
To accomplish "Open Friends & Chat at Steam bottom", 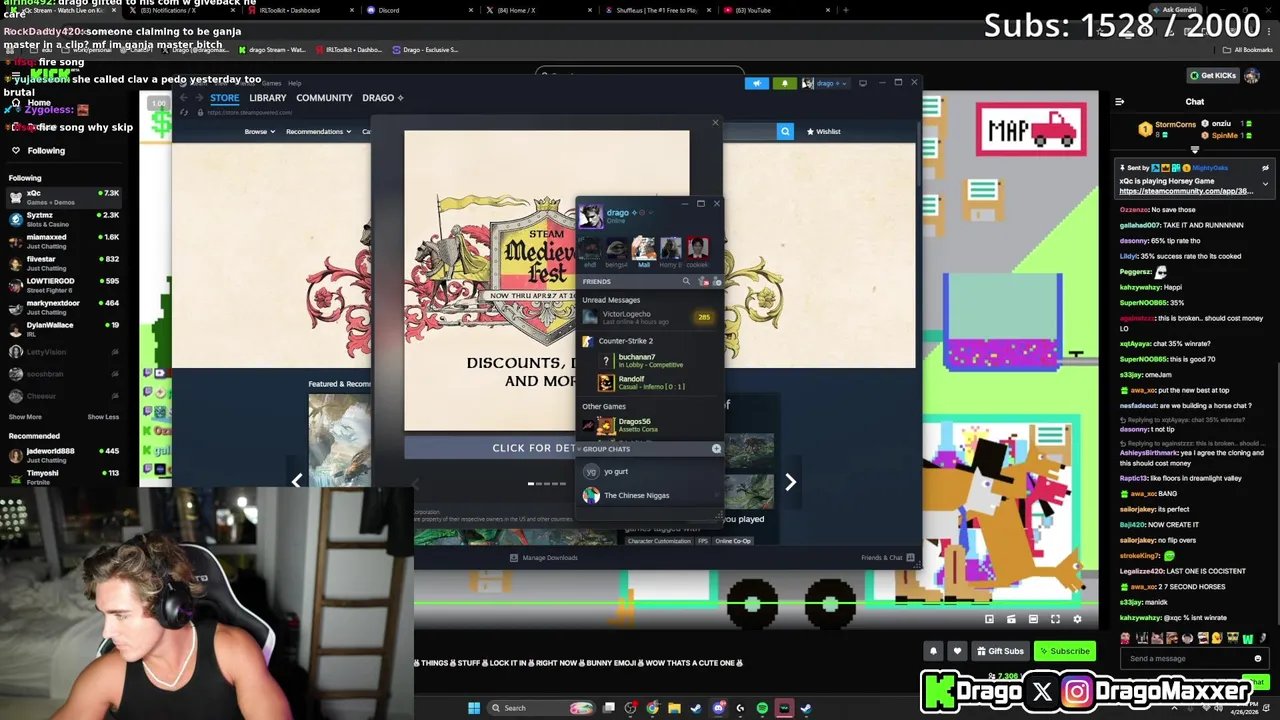I will [x=888, y=558].
